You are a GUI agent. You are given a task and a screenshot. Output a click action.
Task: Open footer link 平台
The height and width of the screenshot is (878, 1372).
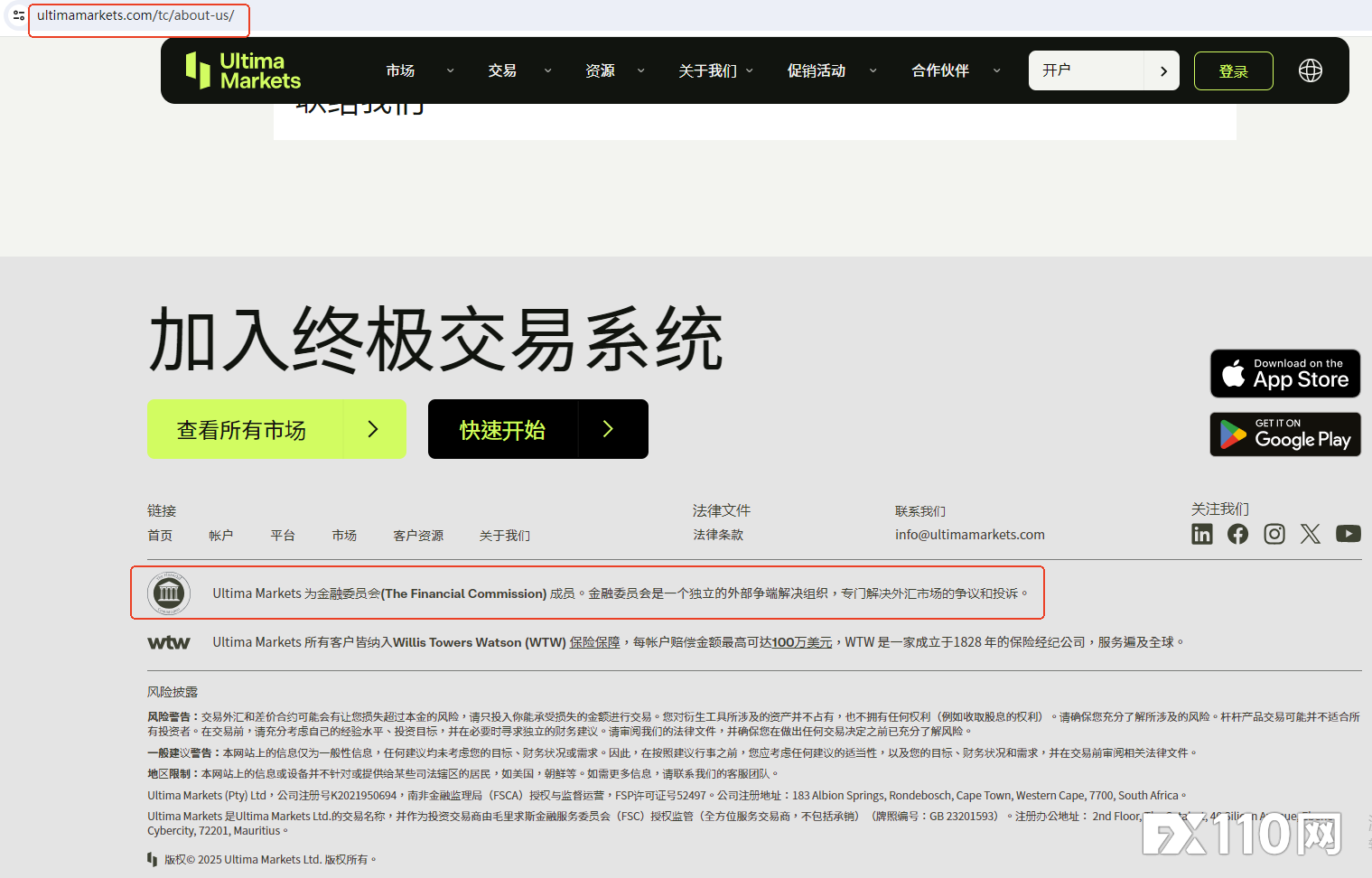point(283,536)
